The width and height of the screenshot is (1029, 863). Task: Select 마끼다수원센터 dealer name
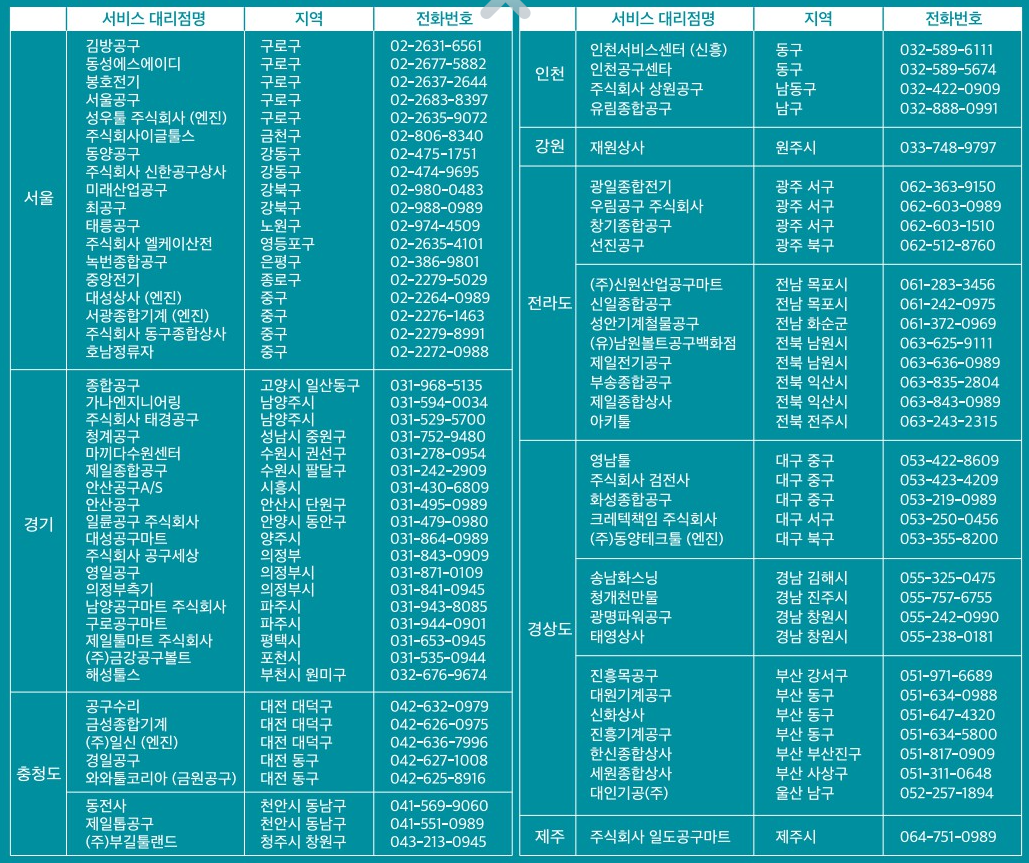pyautogui.click(x=133, y=453)
